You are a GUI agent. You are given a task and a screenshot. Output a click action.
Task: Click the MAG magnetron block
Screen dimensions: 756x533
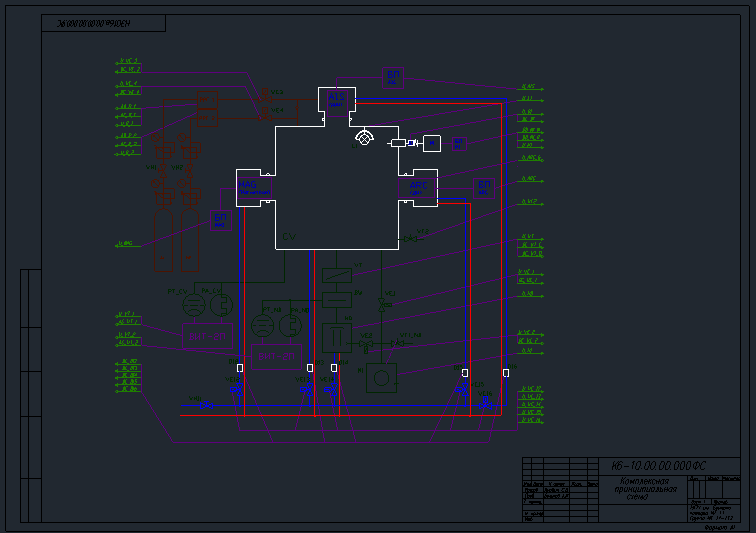pyautogui.click(x=255, y=187)
